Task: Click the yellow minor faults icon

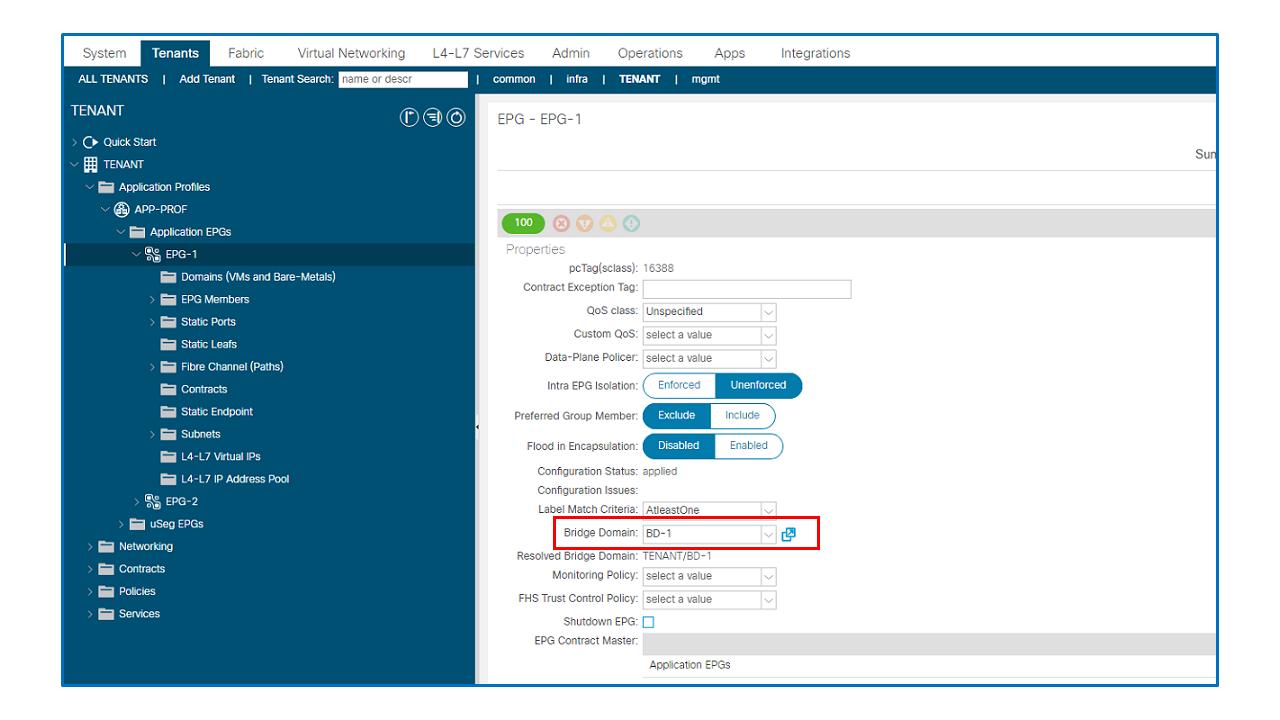Action: [608, 223]
